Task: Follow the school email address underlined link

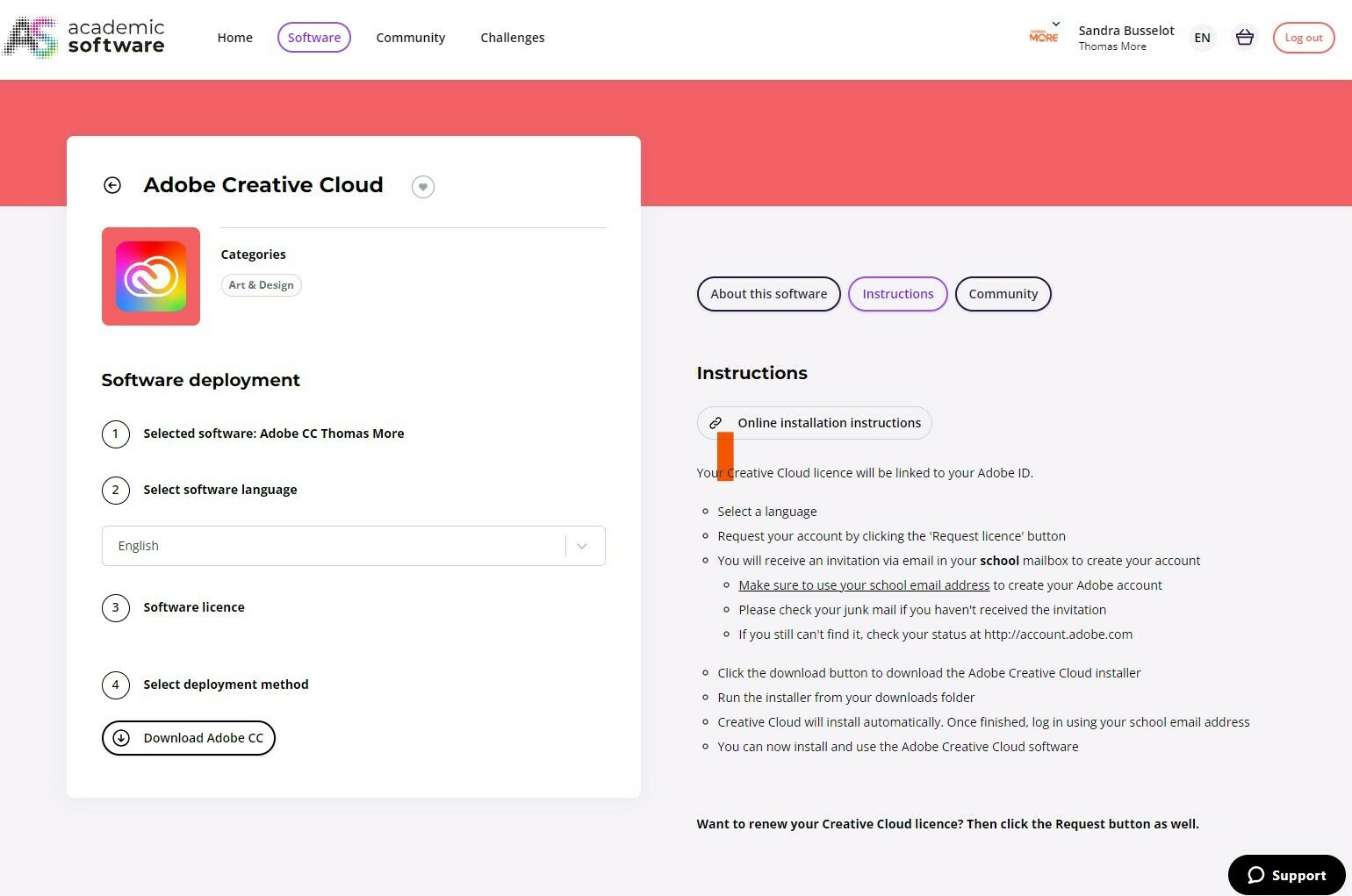Action: coord(864,585)
